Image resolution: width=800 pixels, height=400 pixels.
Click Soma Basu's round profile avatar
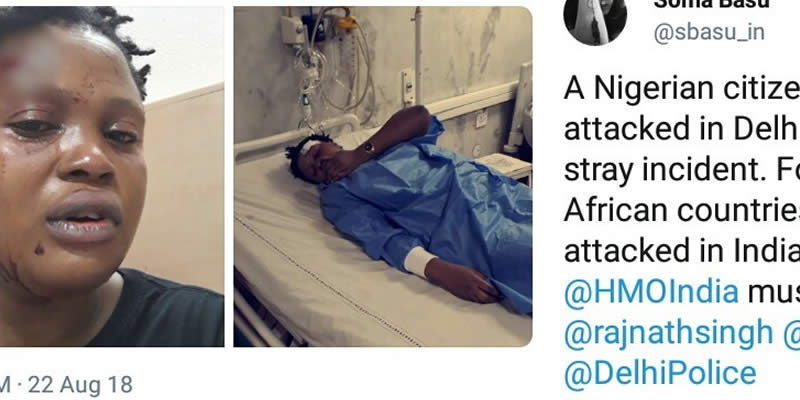(x=595, y=20)
